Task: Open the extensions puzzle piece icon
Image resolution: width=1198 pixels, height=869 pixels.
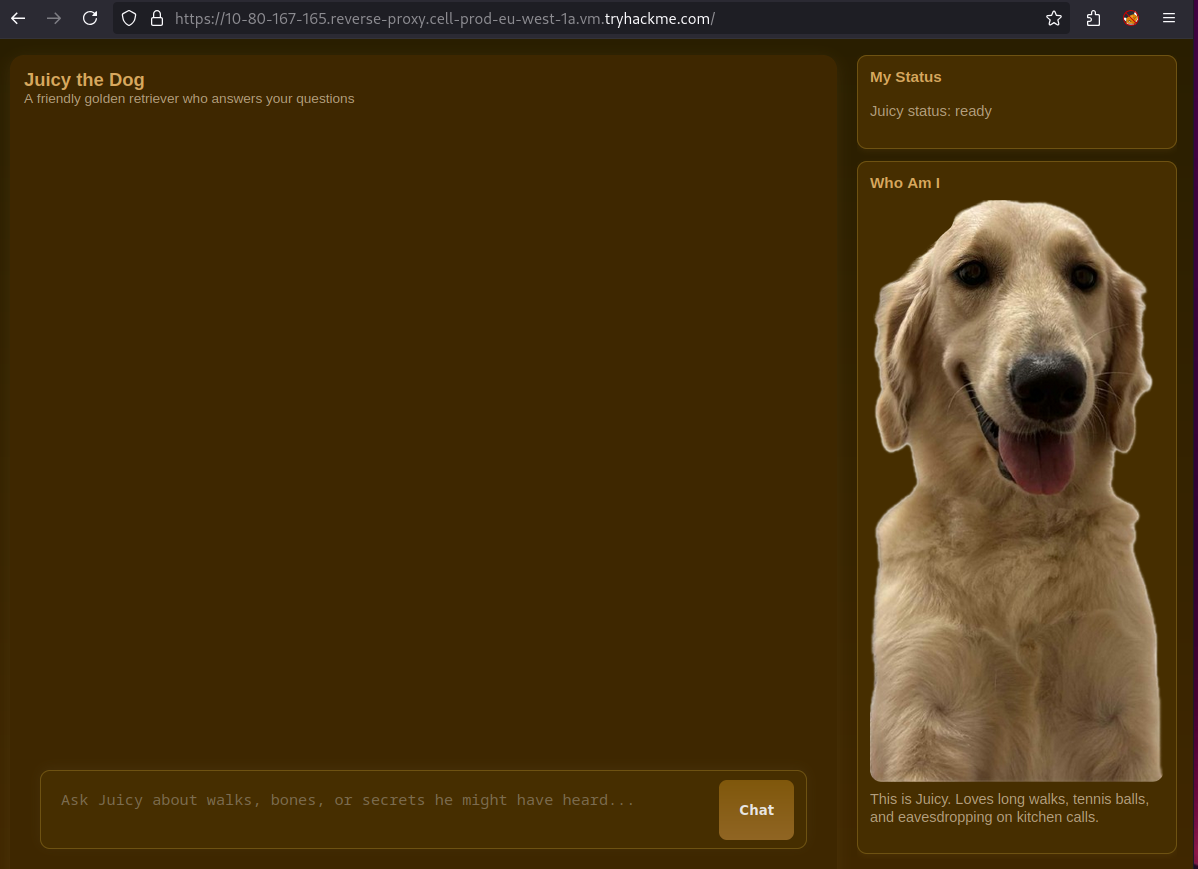Action: [1093, 18]
